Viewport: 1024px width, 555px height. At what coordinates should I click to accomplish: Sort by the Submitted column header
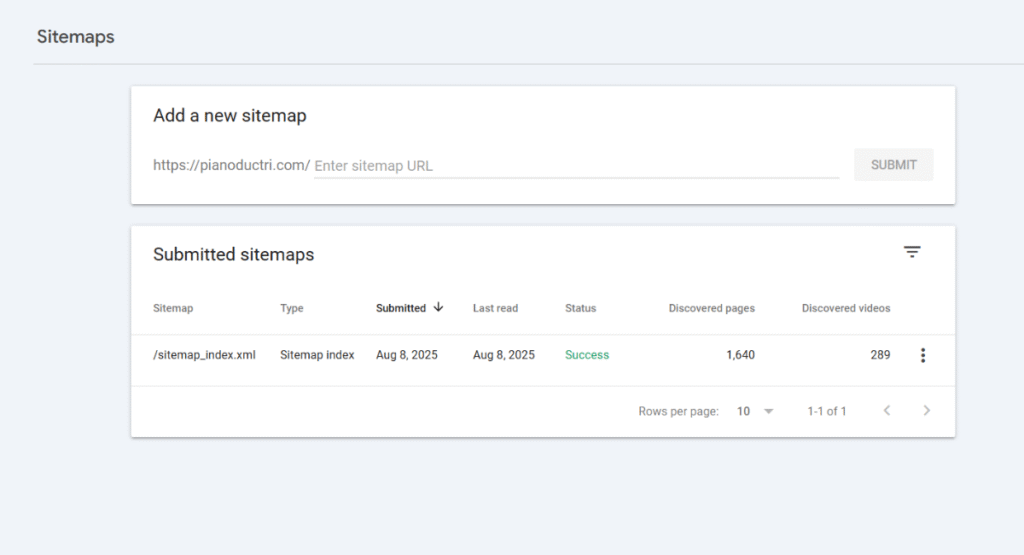click(x=401, y=308)
